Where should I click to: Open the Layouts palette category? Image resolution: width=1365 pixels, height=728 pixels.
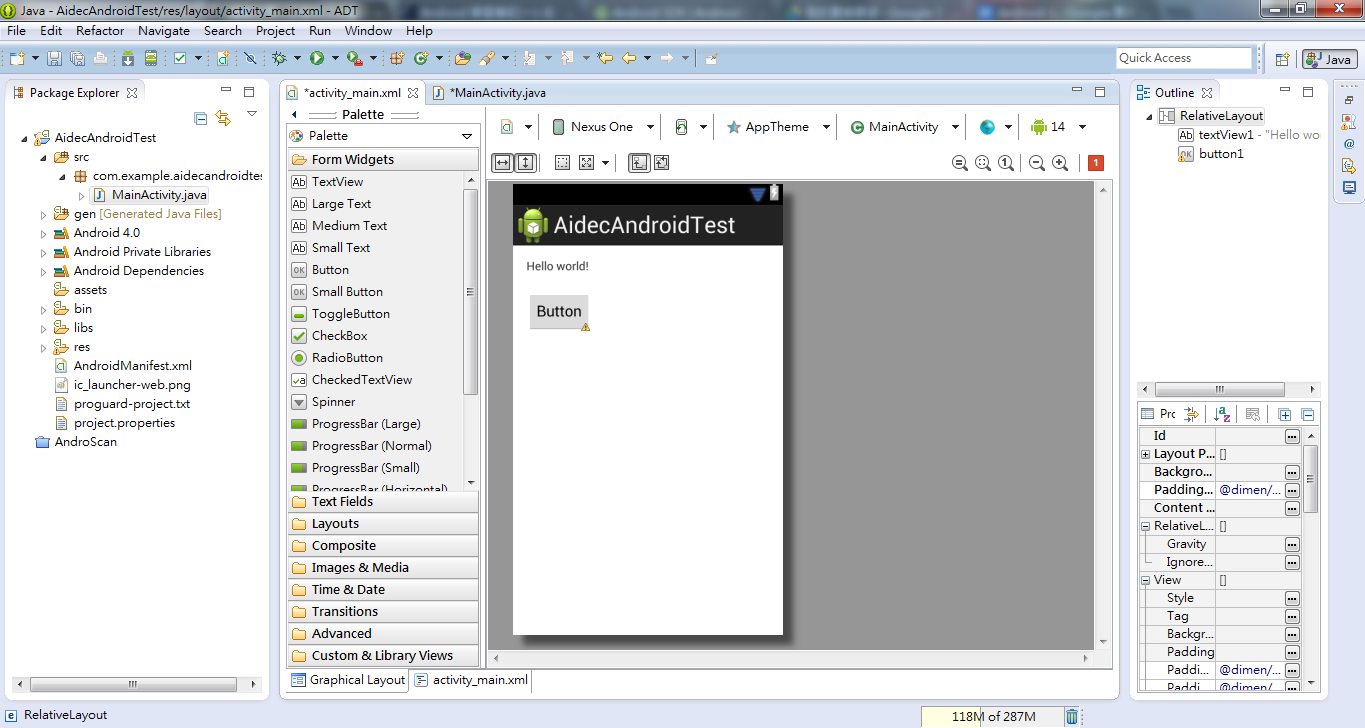tap(383, 524)
